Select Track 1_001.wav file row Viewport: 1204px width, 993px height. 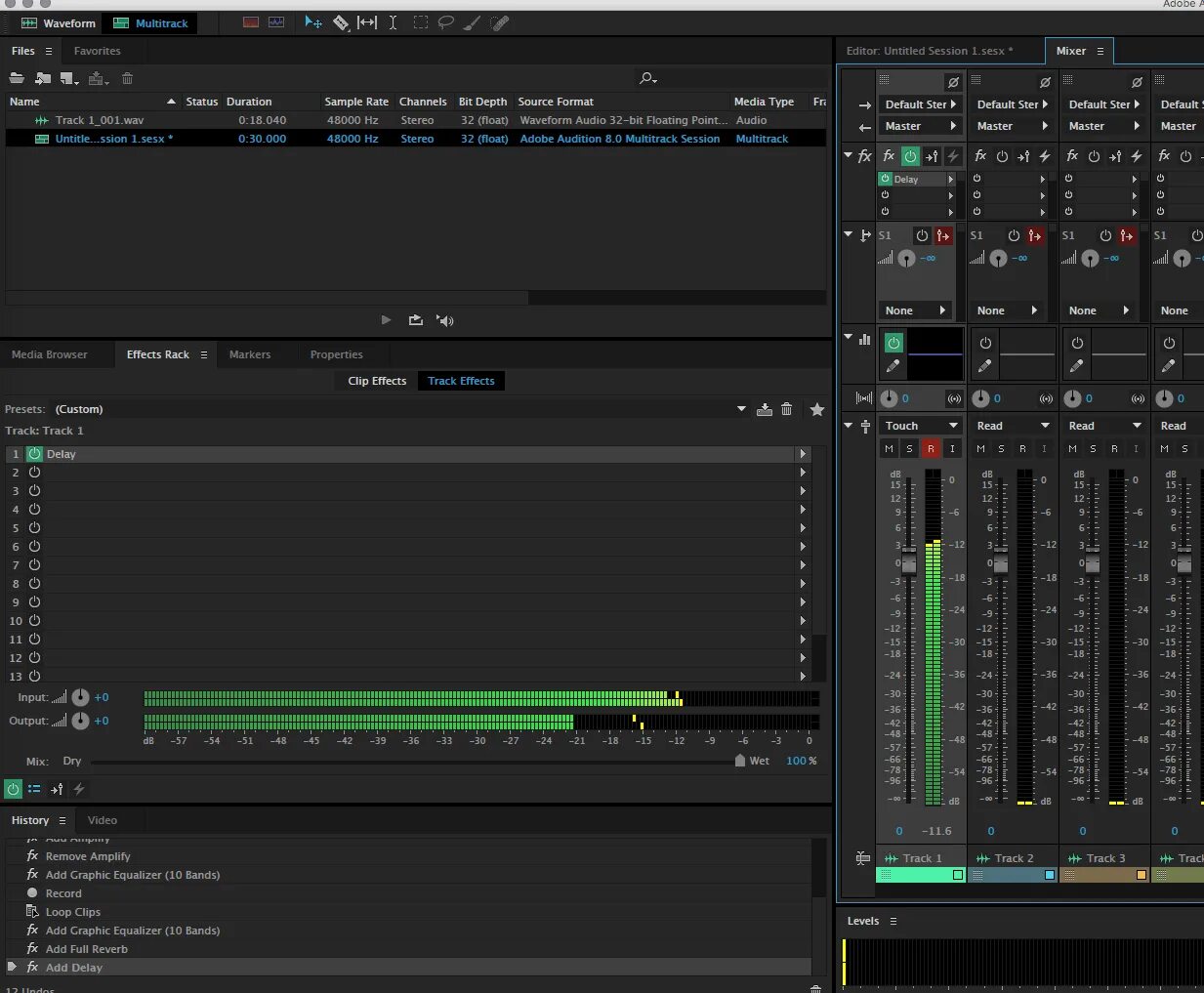415,120
